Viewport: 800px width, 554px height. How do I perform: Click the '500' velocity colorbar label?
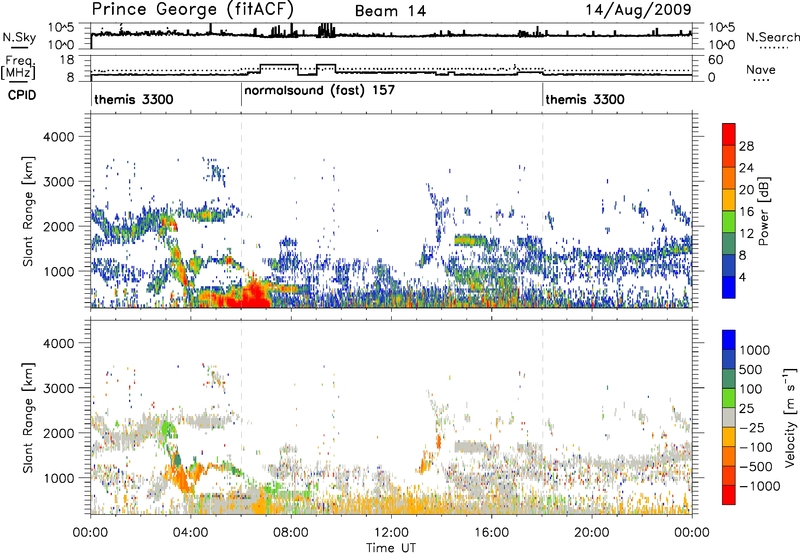[x=751, y=370]
